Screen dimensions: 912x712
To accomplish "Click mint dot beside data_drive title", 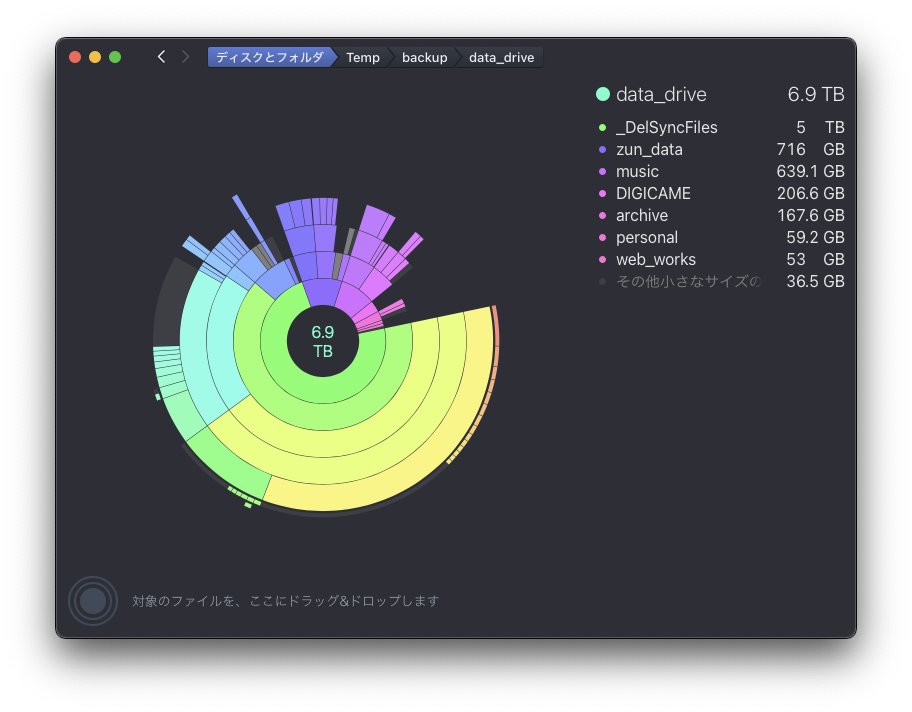I will (603, 94).
